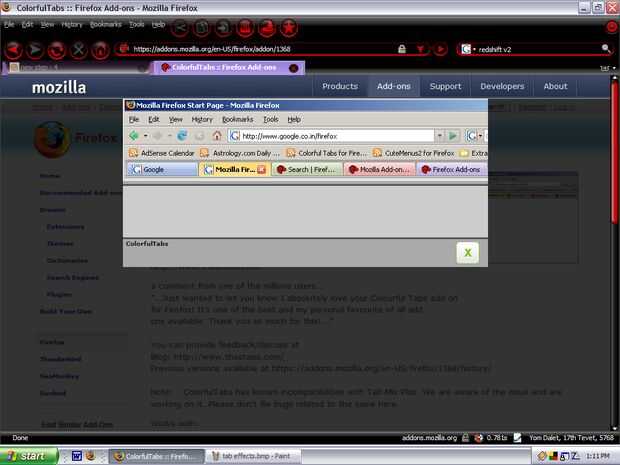Click the Yom Dalet, 17th Tevet date text

click(x=571, y=438)
